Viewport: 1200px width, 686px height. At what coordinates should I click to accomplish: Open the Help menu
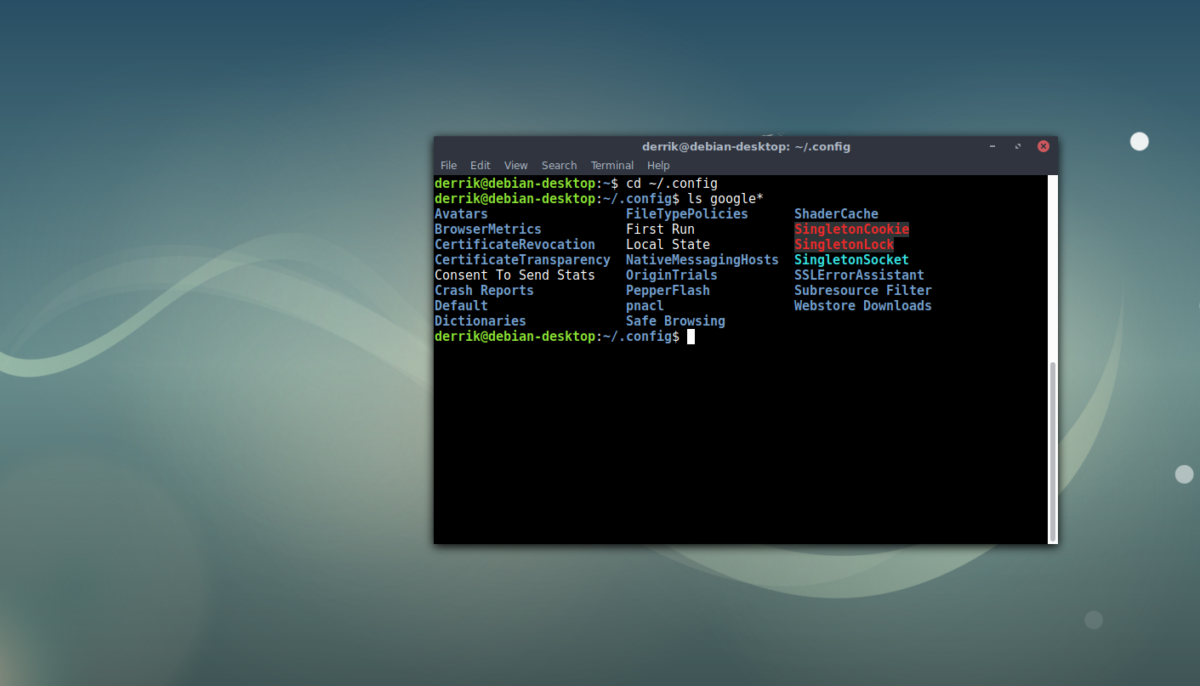[x=658, y=165]
